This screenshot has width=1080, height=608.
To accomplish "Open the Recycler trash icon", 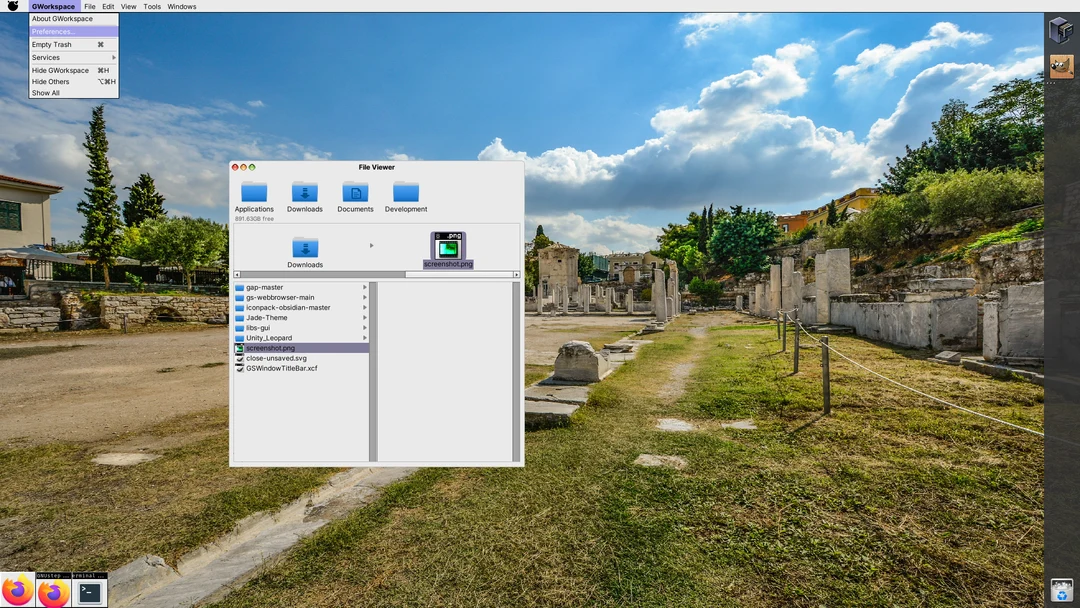I will (x=1061, y=590).
